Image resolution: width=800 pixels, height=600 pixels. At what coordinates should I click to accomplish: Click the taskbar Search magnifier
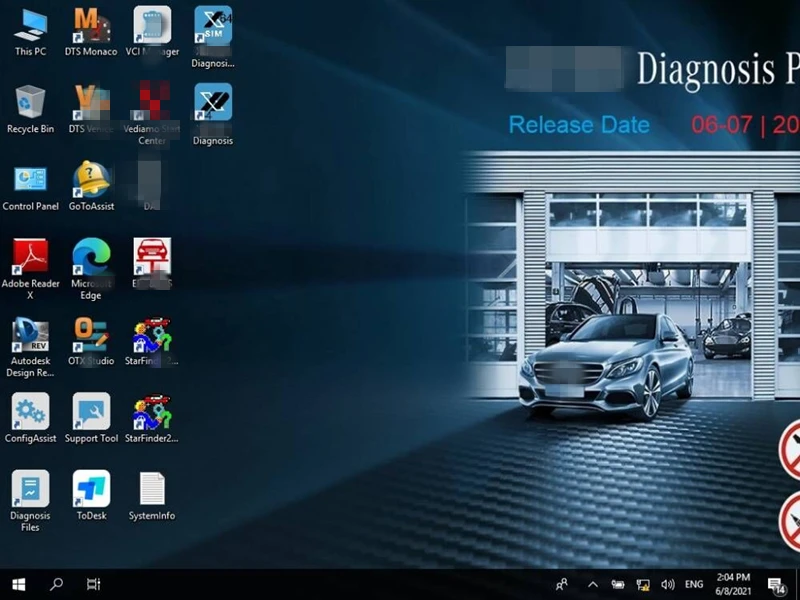56,584
